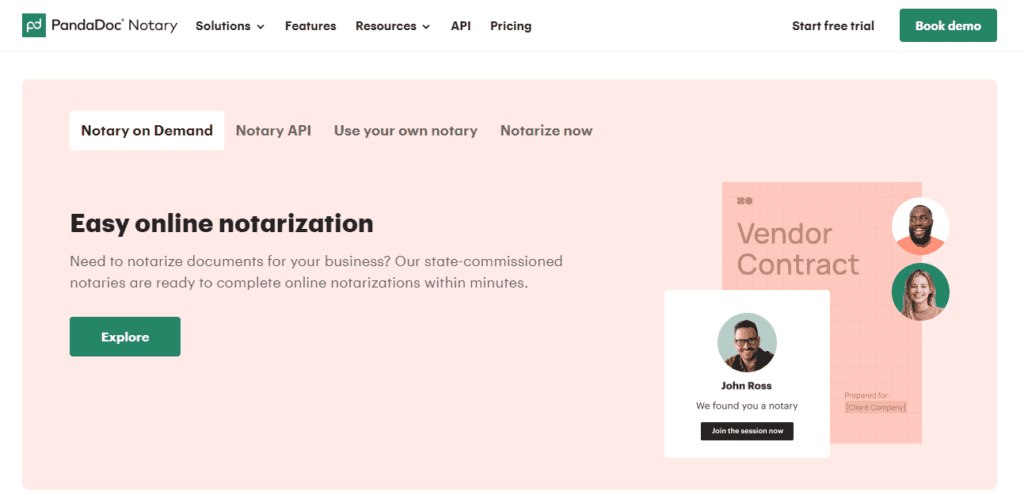Click the Easy online notarization heading

click(x=221, y=223)
